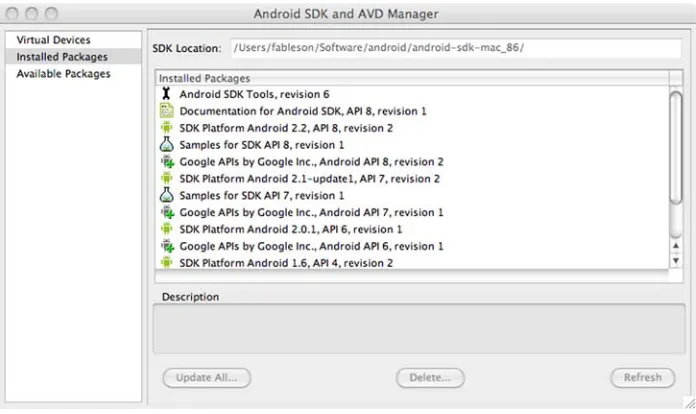Select 'Documentation for Android SDK, API 8, revision 1'
The height and width of the screenshot is (414, 696).
pos(412,111)
